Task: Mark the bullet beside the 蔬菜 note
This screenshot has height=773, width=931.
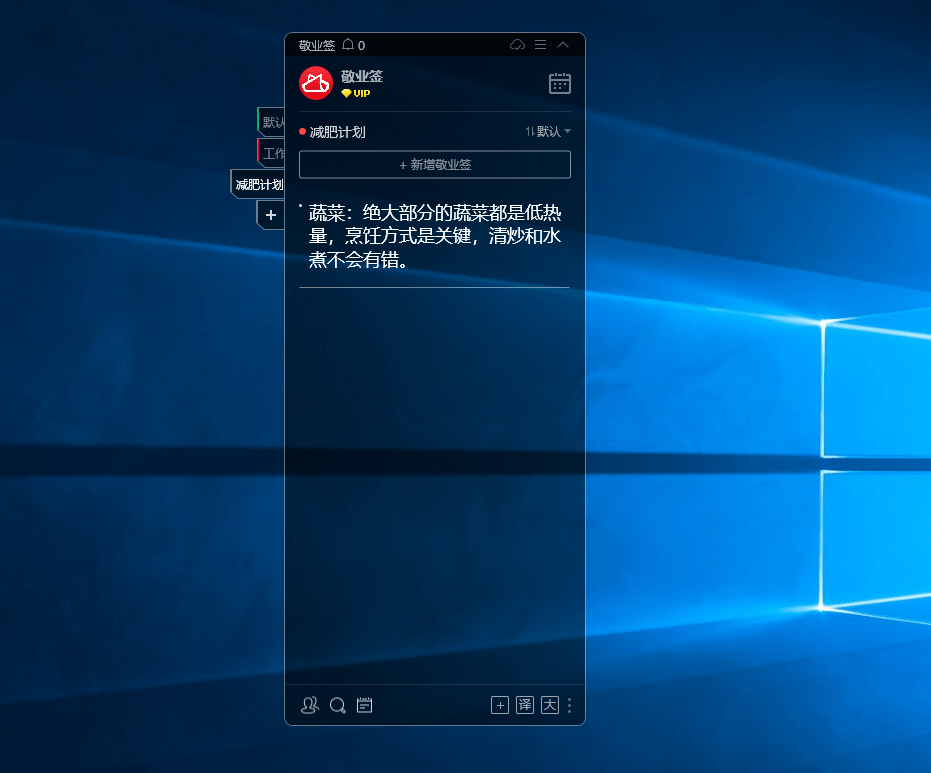Action: [299, 204]
